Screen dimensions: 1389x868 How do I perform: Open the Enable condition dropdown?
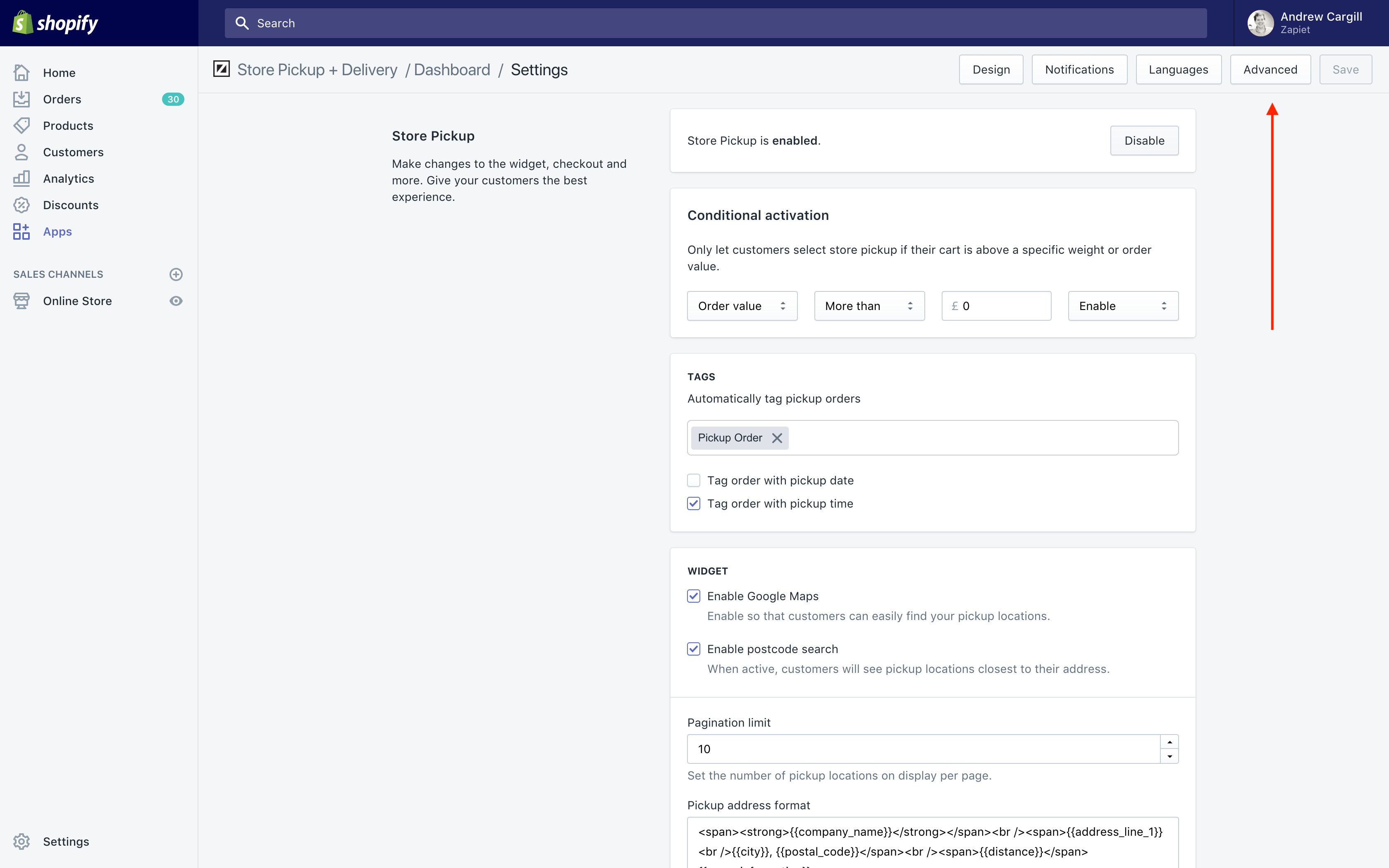point(1123,306)
